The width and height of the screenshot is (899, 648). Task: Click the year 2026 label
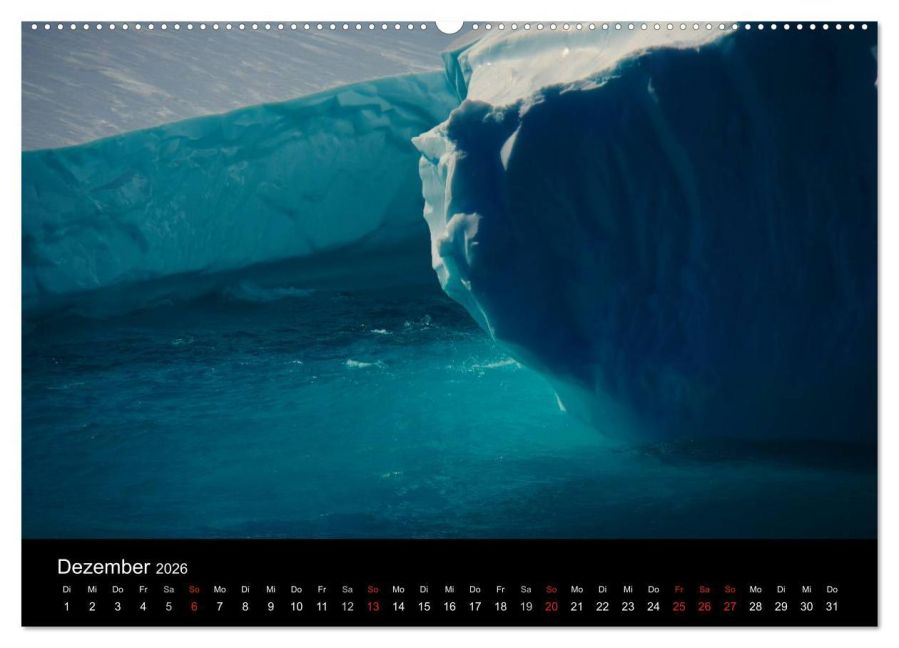coord(171,569)
